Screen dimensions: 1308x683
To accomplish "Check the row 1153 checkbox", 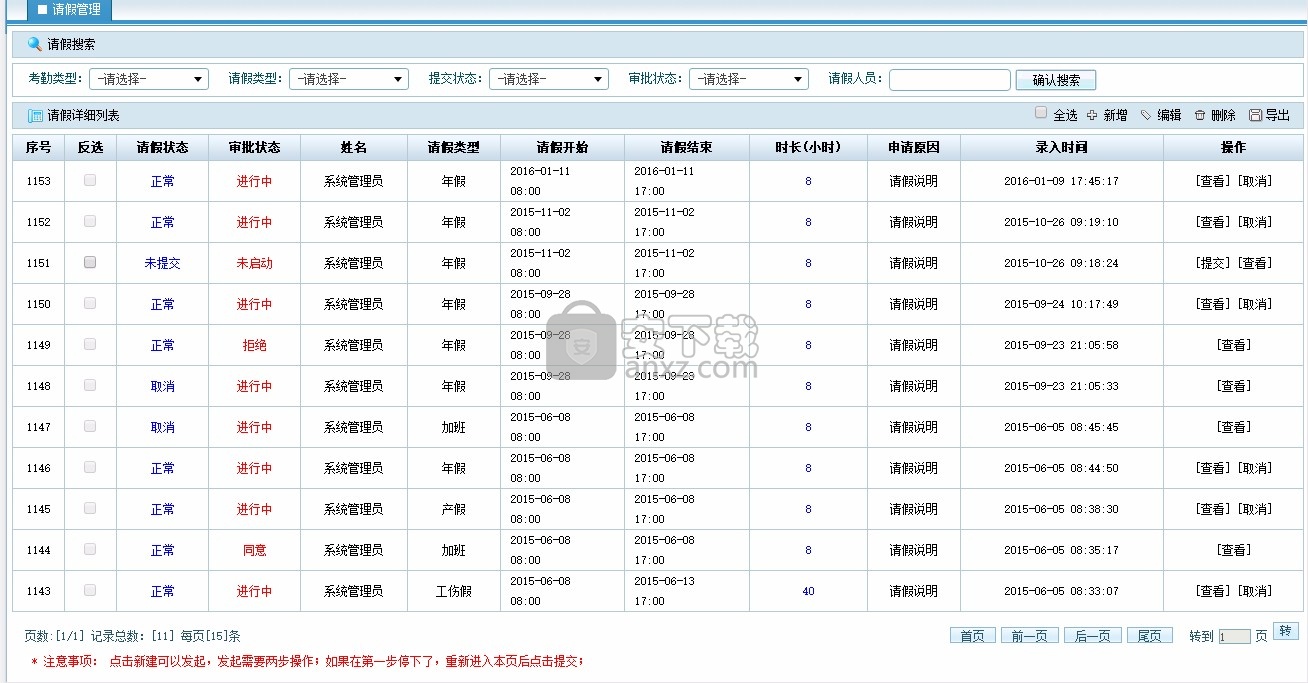I will point(90,180).
